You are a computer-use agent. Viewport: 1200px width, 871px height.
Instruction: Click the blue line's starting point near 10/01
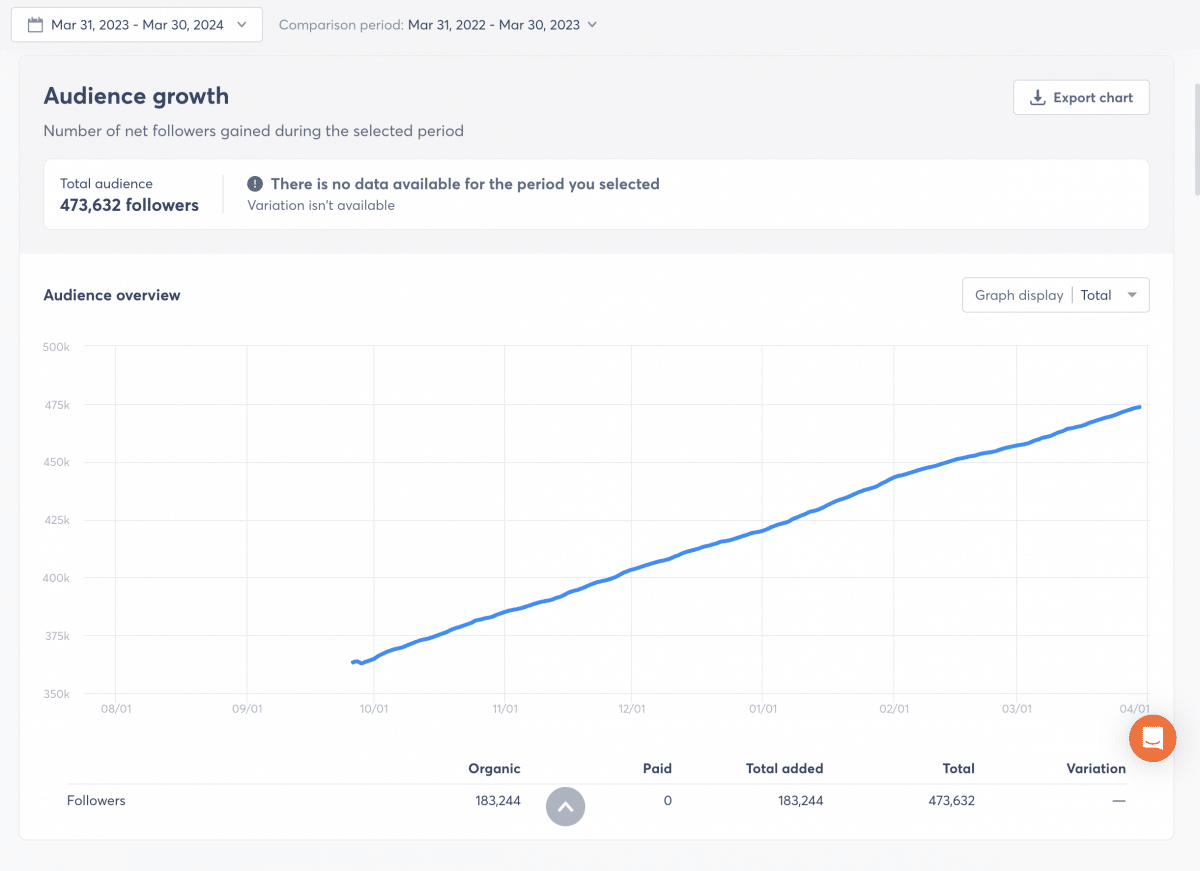tap(353, 662)
